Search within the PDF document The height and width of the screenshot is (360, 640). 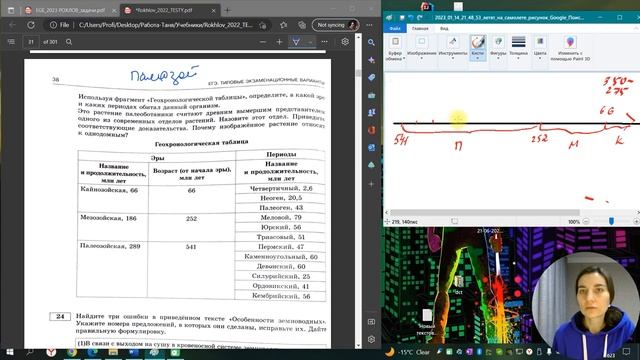point(69,42)
